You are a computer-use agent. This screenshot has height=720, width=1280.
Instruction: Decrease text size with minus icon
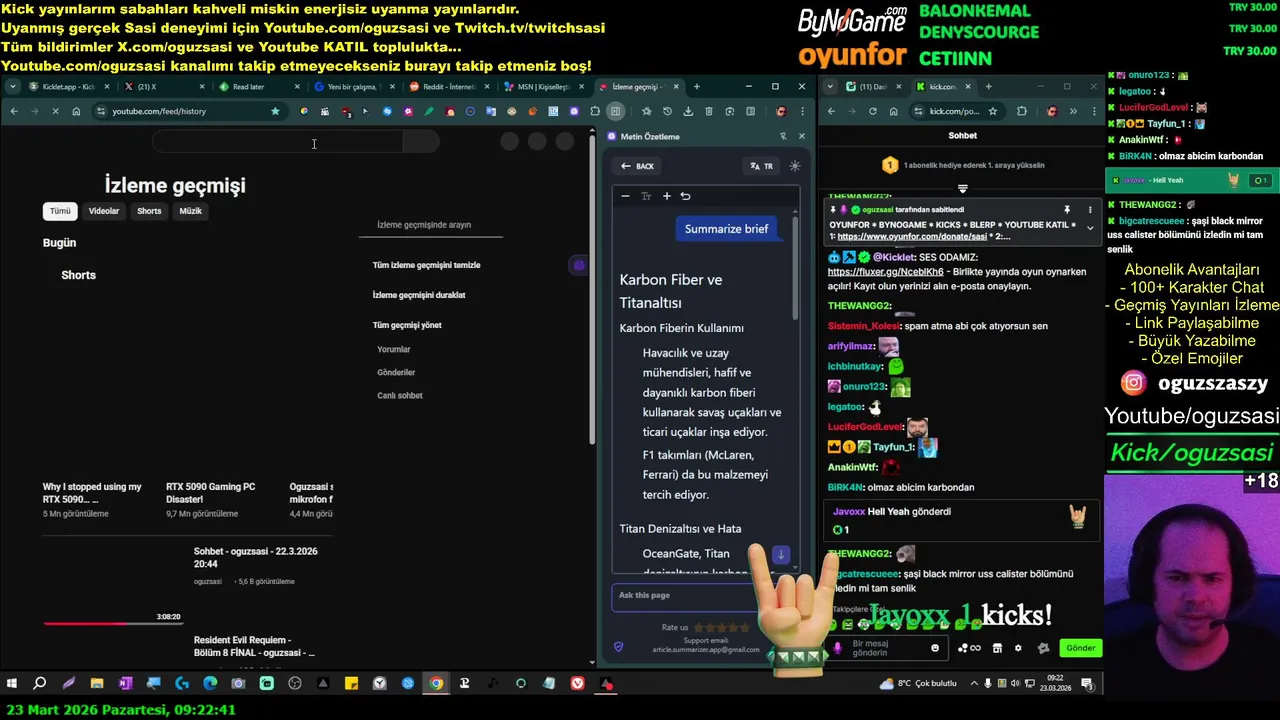[625, 196]
